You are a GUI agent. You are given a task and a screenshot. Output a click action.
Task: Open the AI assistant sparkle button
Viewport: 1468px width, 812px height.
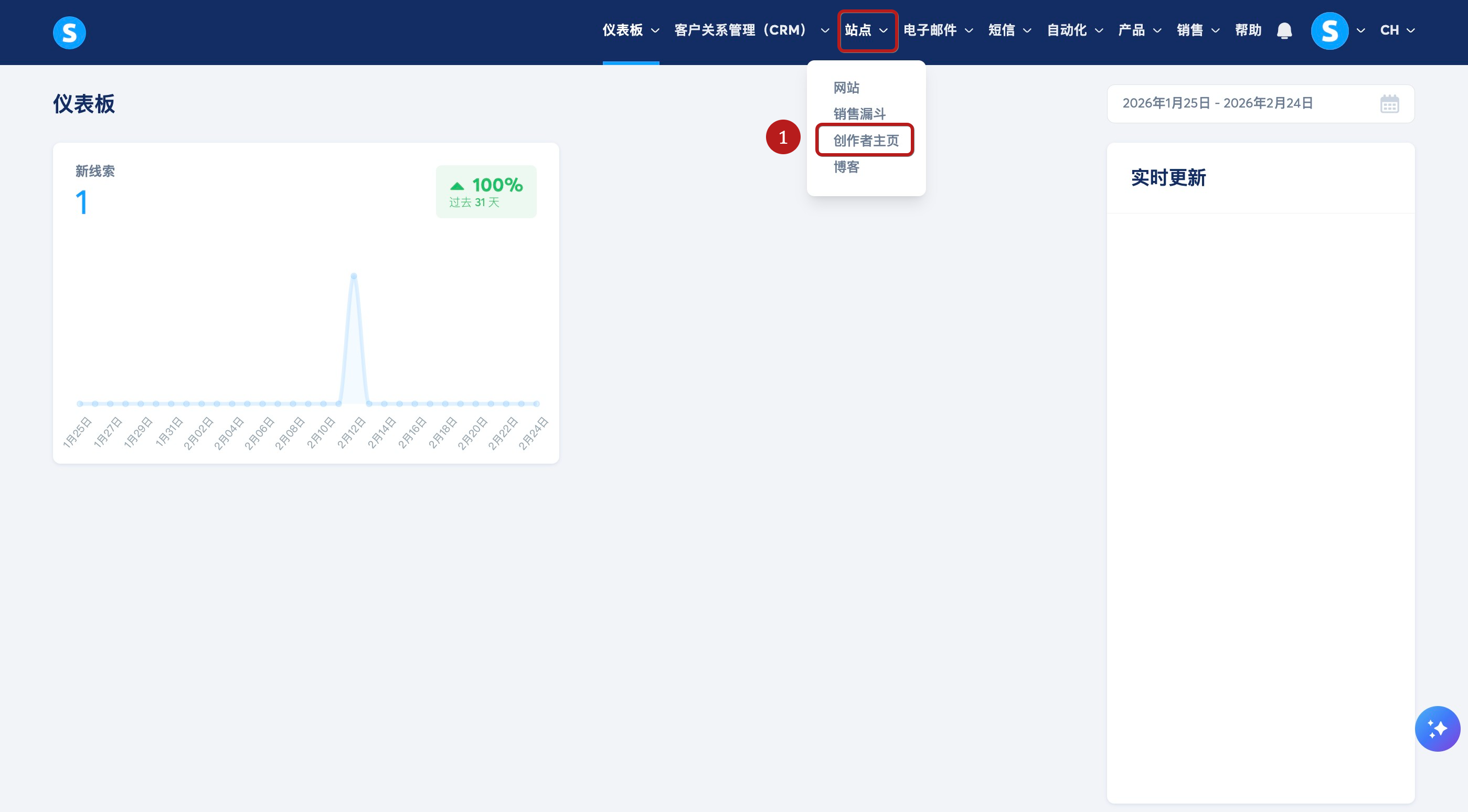click(1437, 728)
